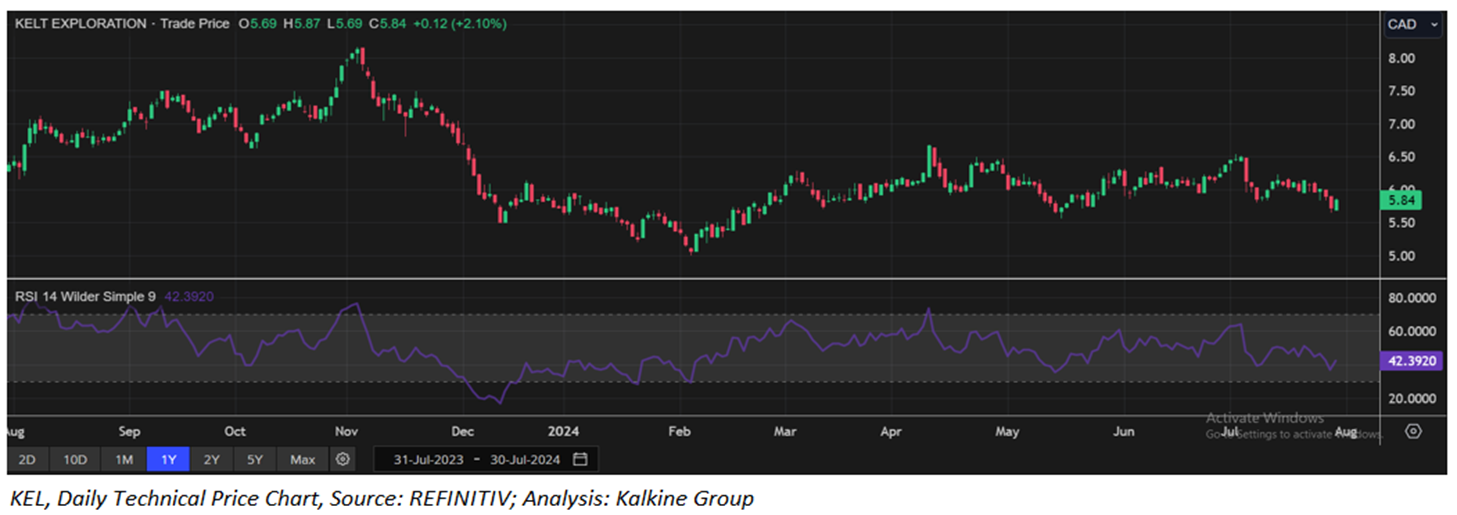The width and height of the screenshot is (1457, 515).
Task: Click the 2024 label on time axis
Action: click(565, 432)
